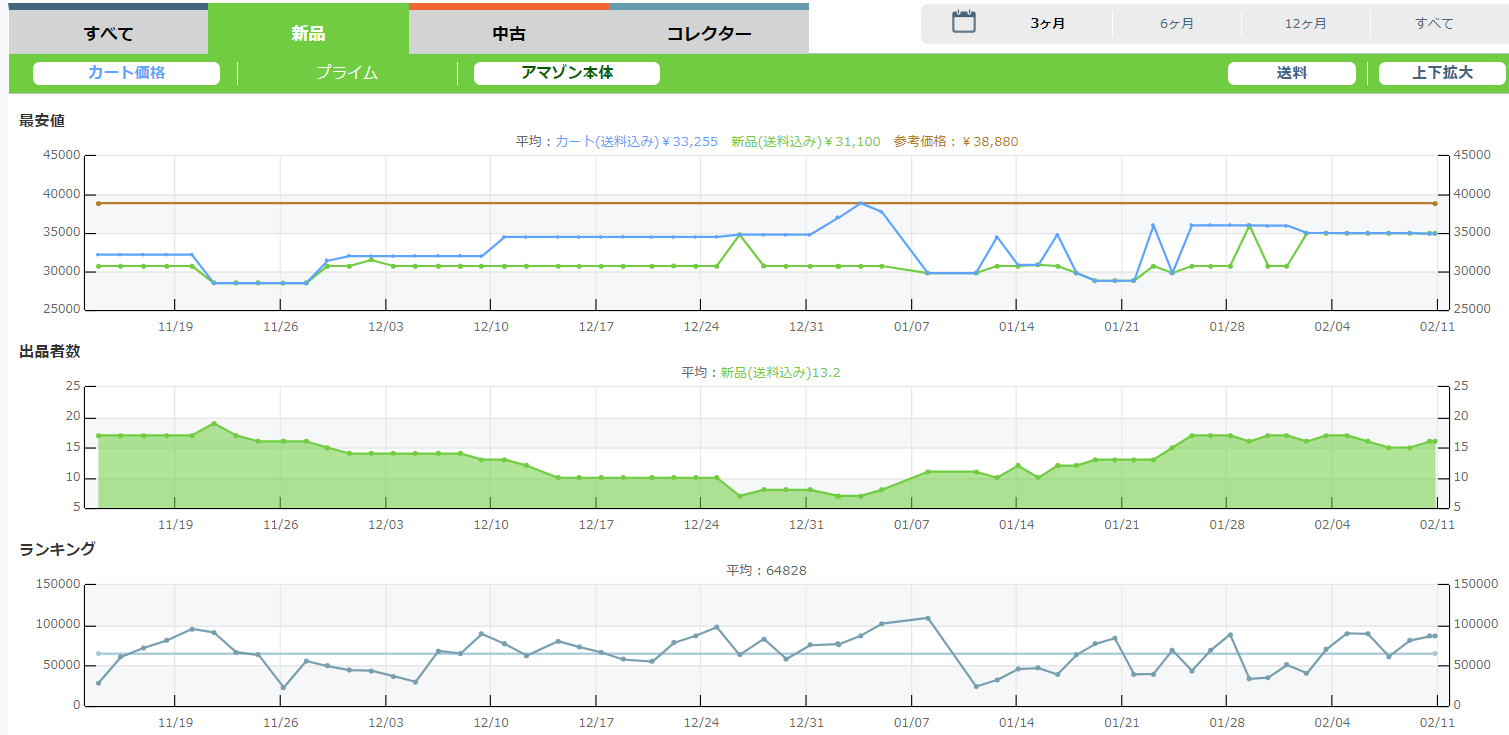The height and width of the screenshot is (735, 1509).
Task: Click the 参考価格 ¥38,880 legend label
Action: (956, 142)
